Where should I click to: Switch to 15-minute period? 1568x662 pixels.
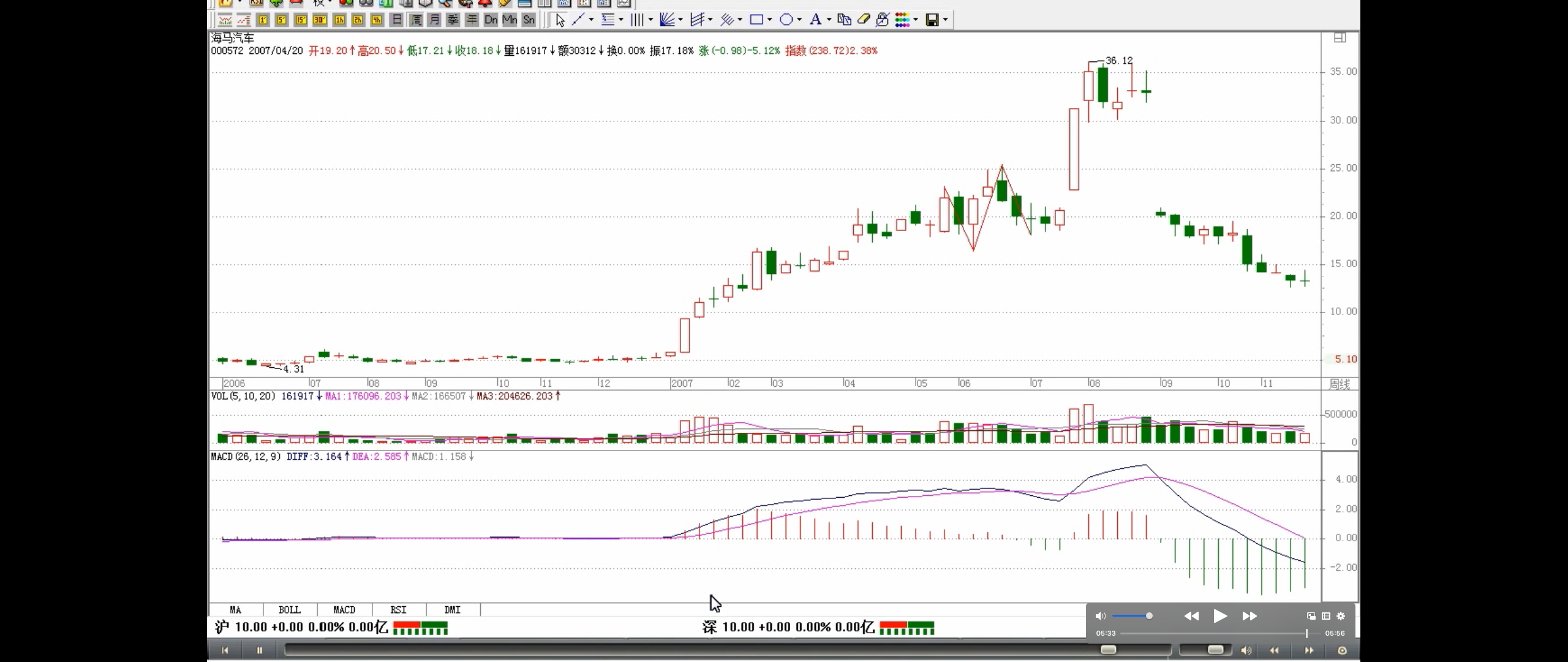click(301, 20)
